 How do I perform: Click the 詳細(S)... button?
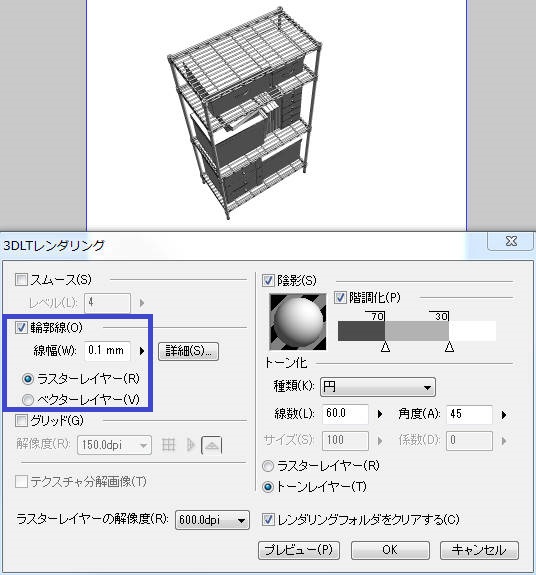188,351
